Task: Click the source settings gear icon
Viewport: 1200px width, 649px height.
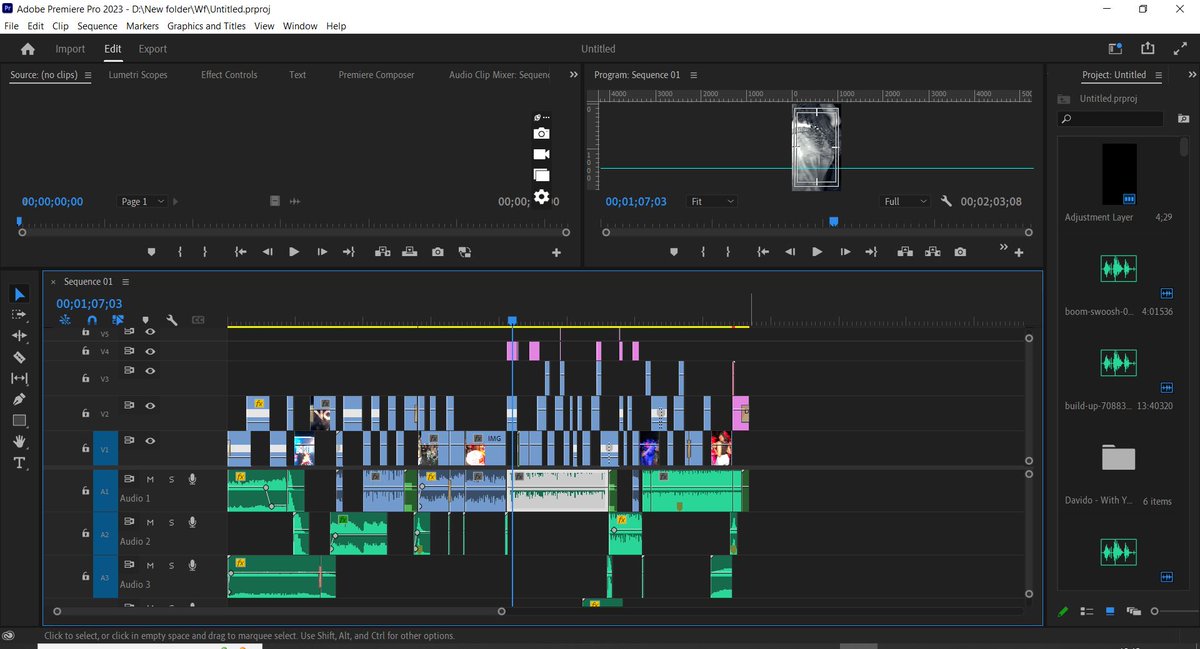Action: [x=541, y=197]
